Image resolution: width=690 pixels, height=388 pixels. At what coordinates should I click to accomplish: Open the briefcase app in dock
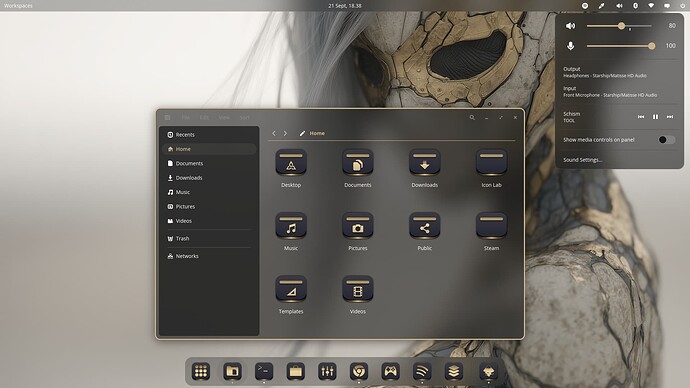pos(296,372)
